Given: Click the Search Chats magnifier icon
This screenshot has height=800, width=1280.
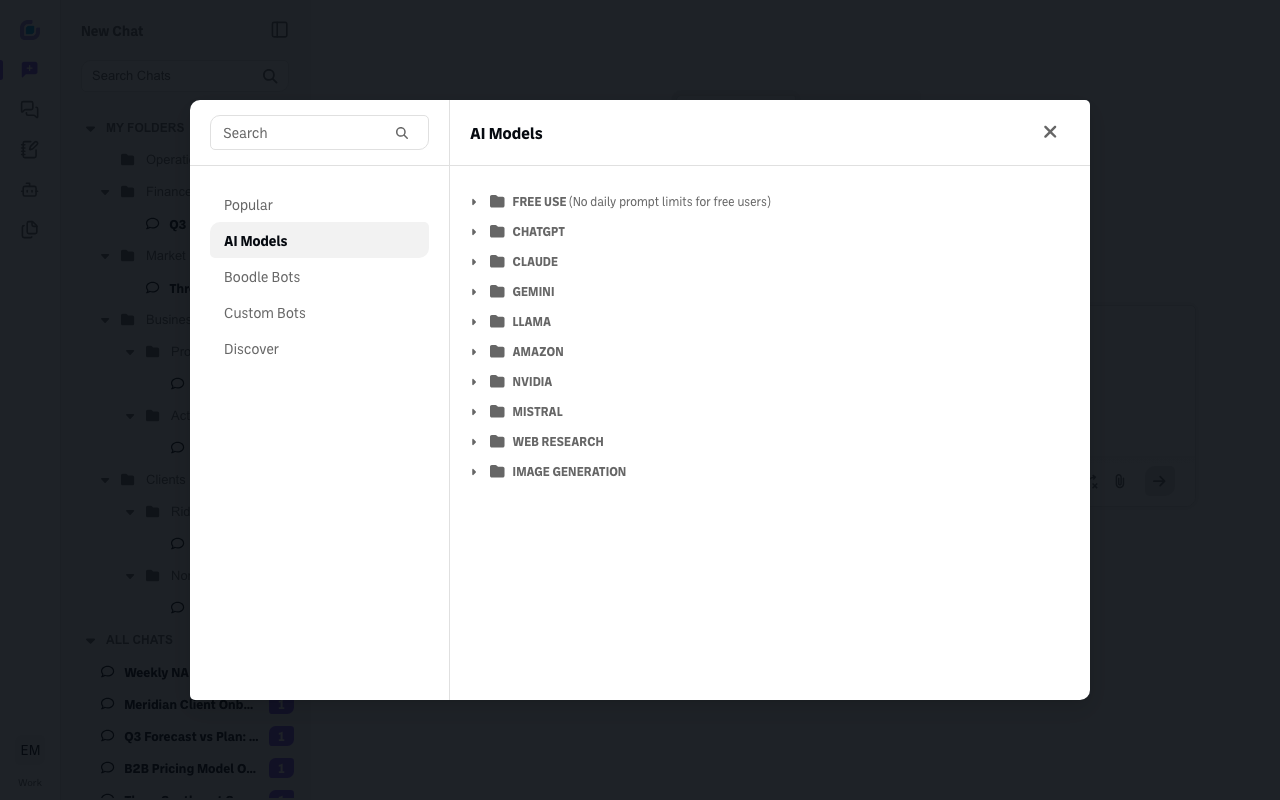Looking at the screenshot, I should (x=270, y=76).
